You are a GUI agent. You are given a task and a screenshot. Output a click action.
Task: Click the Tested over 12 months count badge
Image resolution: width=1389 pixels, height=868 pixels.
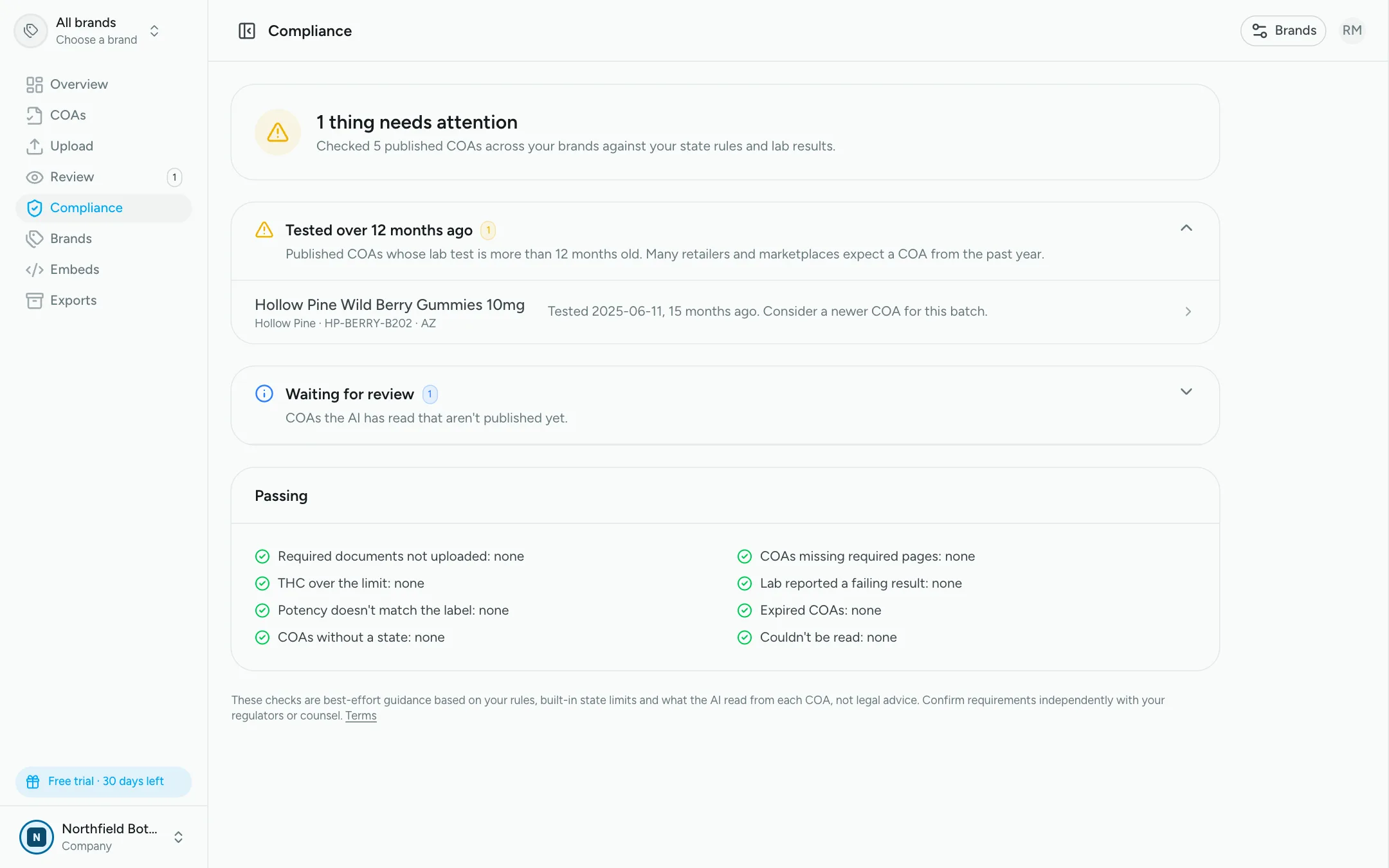tap(488, 230)
